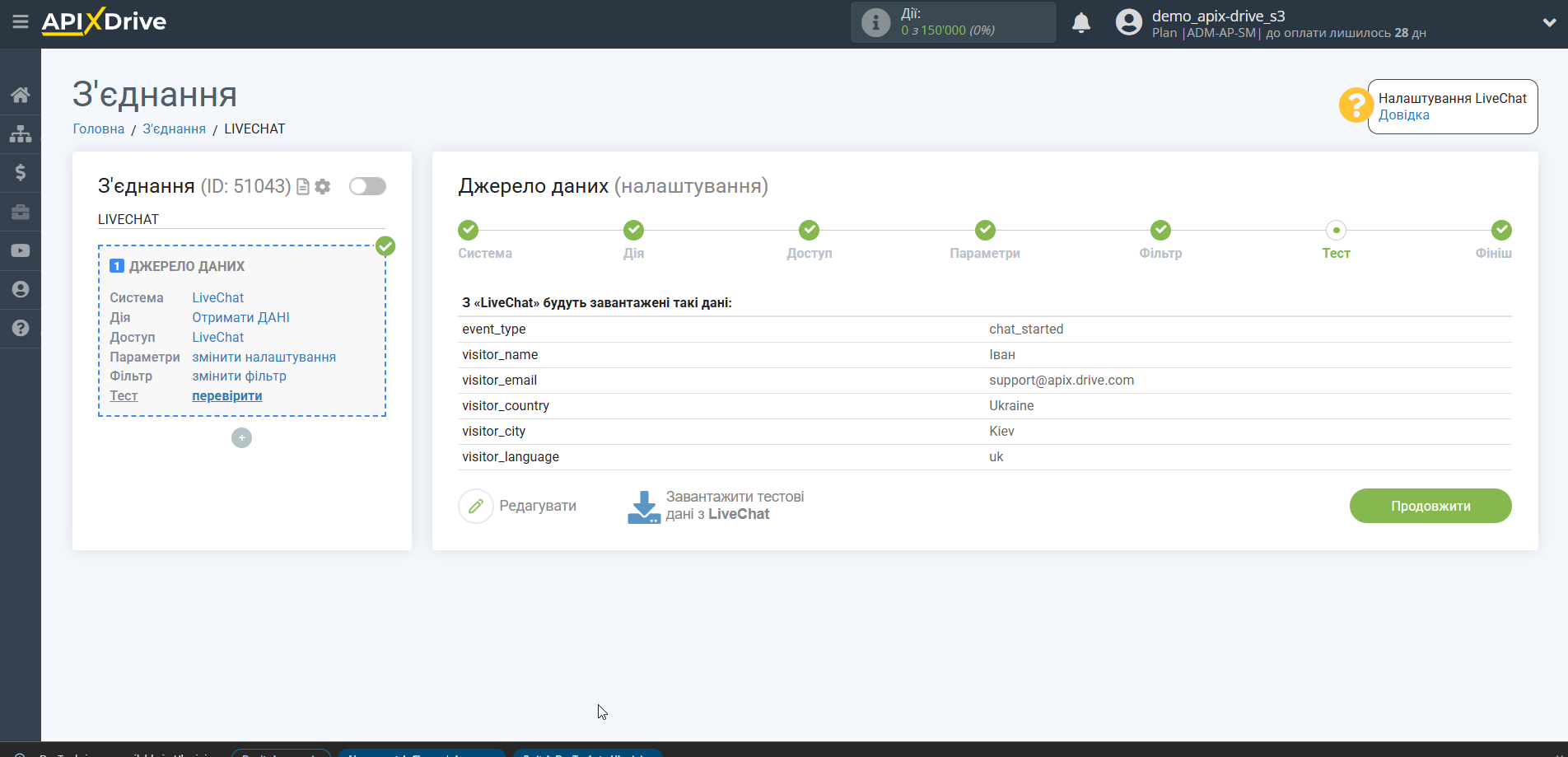
Task: Go to З'єднання breadcrumb
Action: coord(175,129)
